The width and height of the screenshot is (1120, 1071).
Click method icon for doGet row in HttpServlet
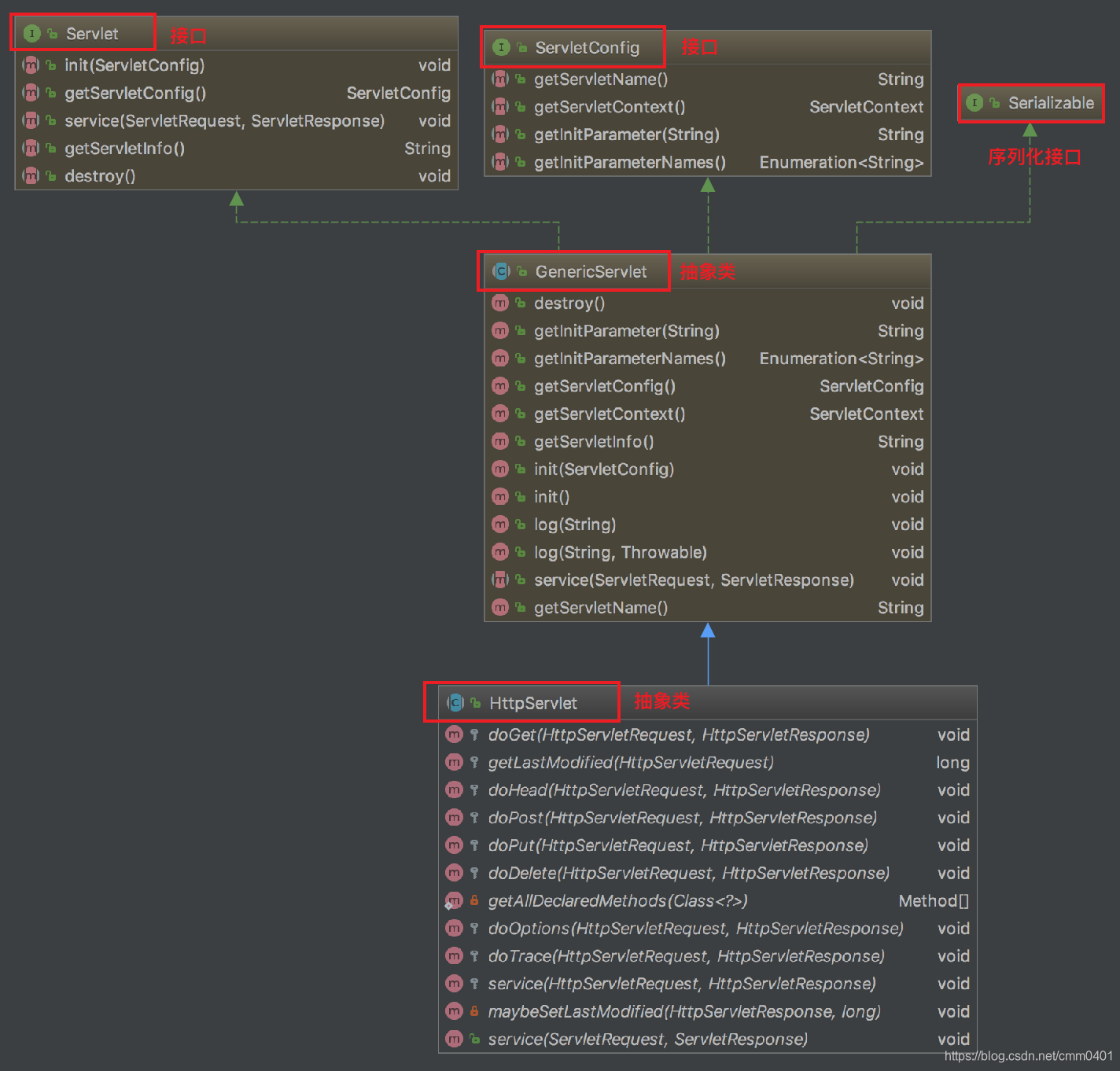click(454, 735)
